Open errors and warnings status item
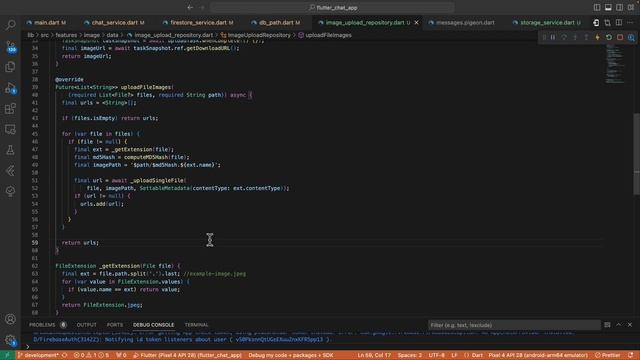640x360 pixels. 91,355
